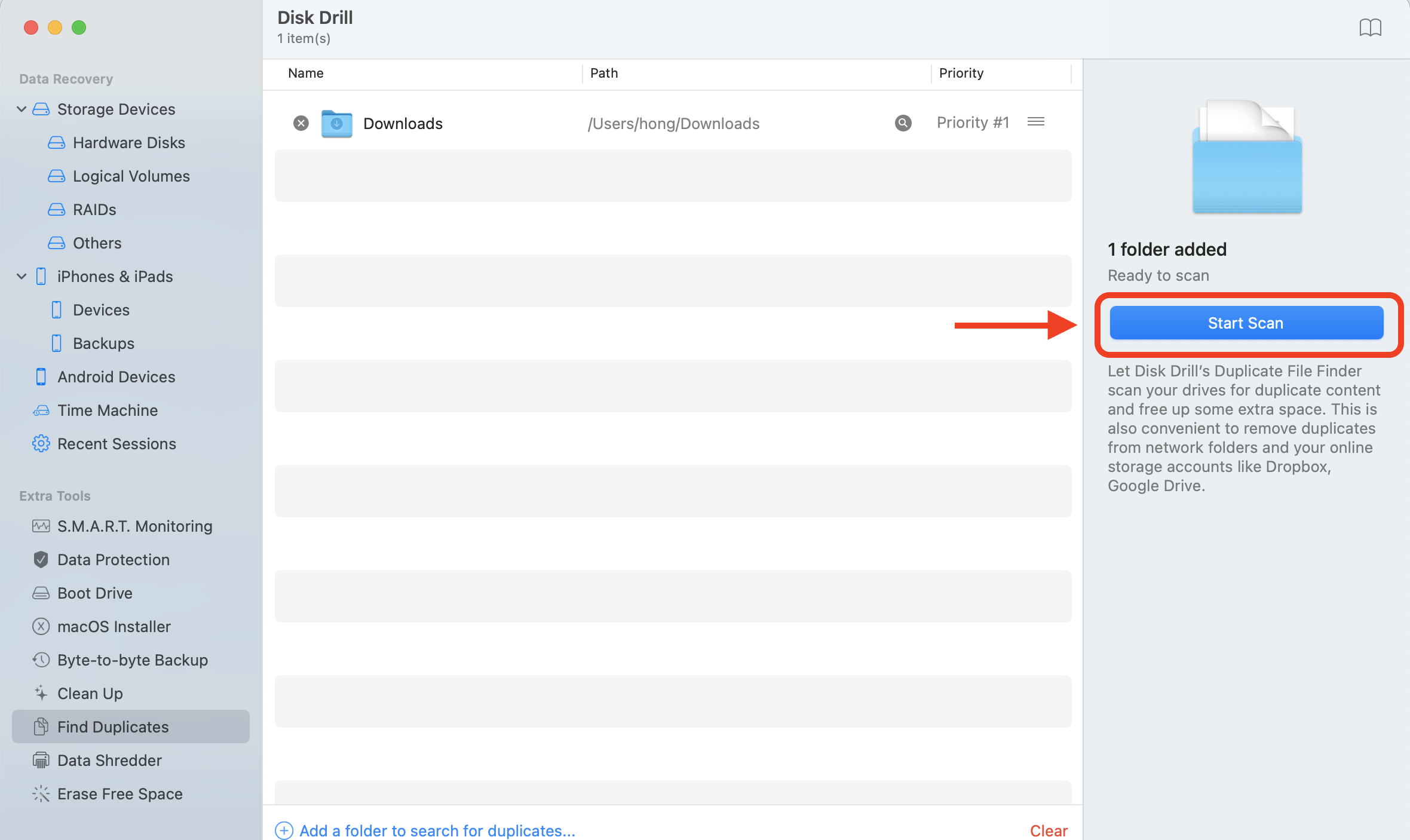Click the Erase Free Space icon
This screenshot has height=840, width=1410.
(x=41, y=794)
